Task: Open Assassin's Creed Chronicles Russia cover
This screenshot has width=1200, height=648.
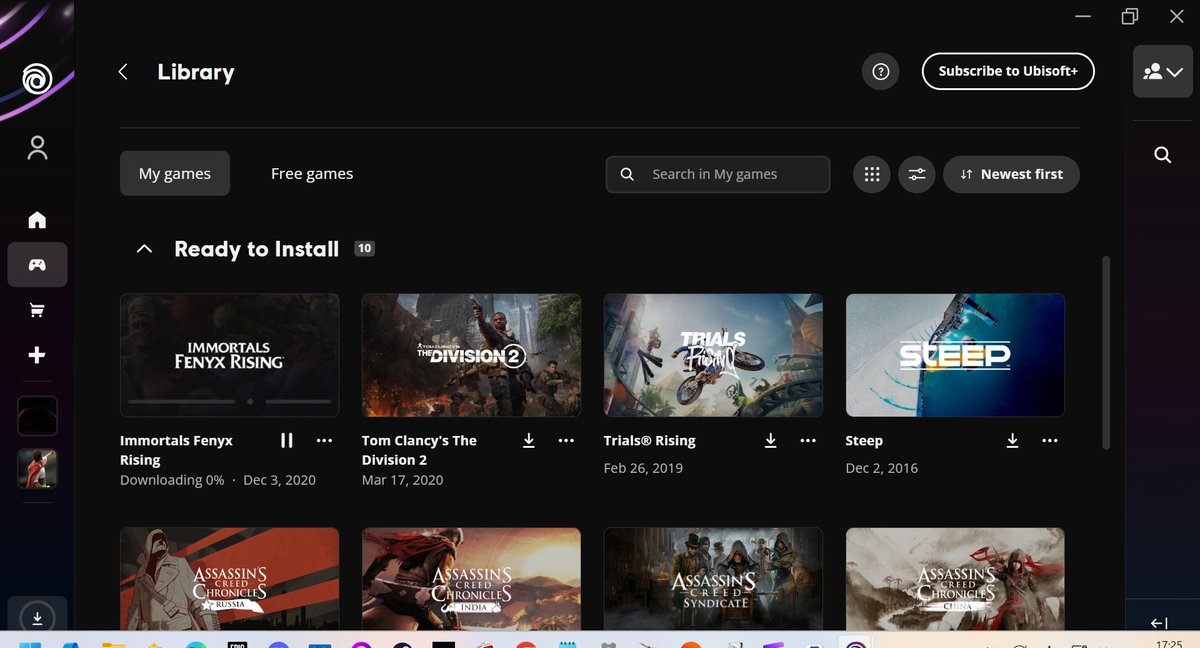Action: click(x=229, y=579)
